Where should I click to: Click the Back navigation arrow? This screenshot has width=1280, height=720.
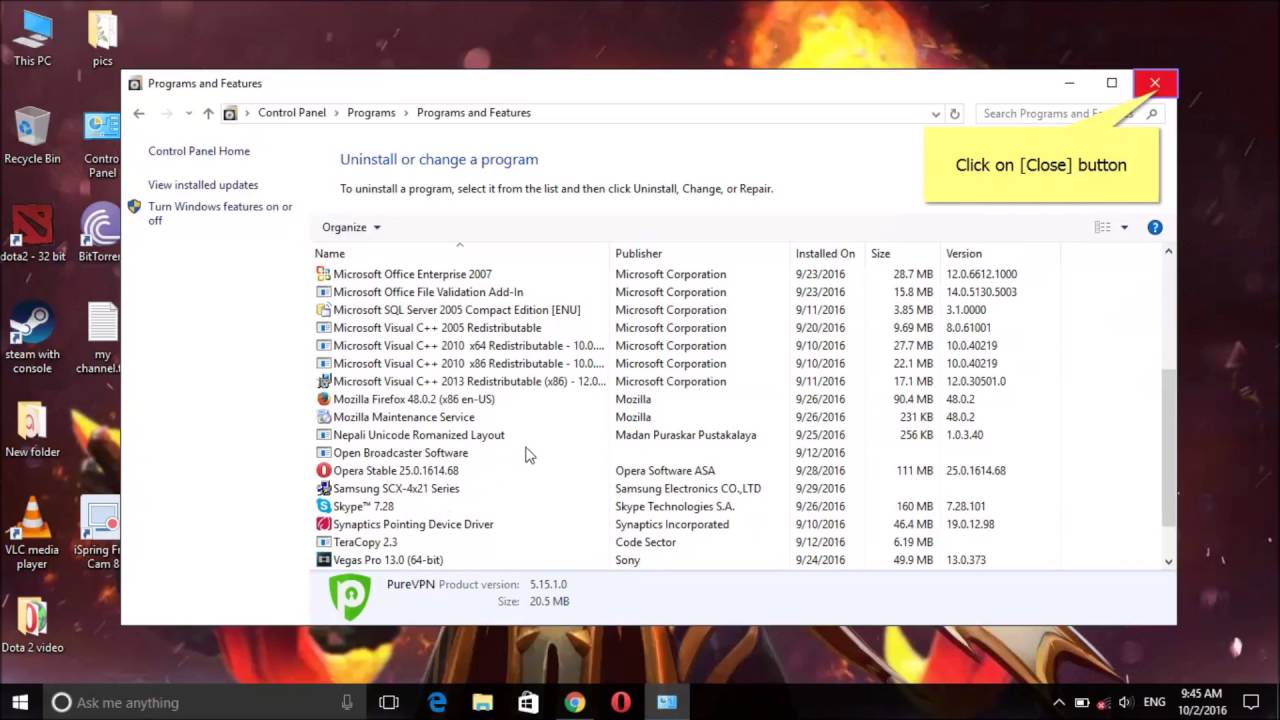(139, 113)
